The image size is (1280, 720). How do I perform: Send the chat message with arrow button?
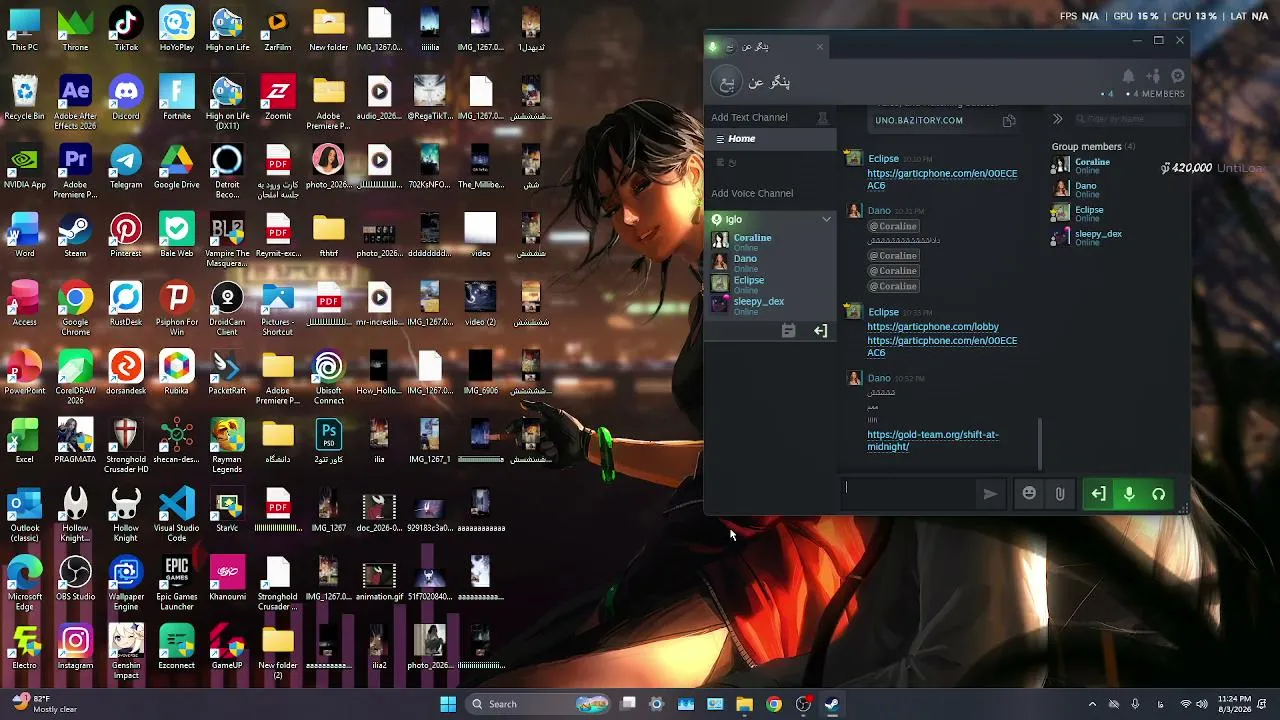click(990, 493)
